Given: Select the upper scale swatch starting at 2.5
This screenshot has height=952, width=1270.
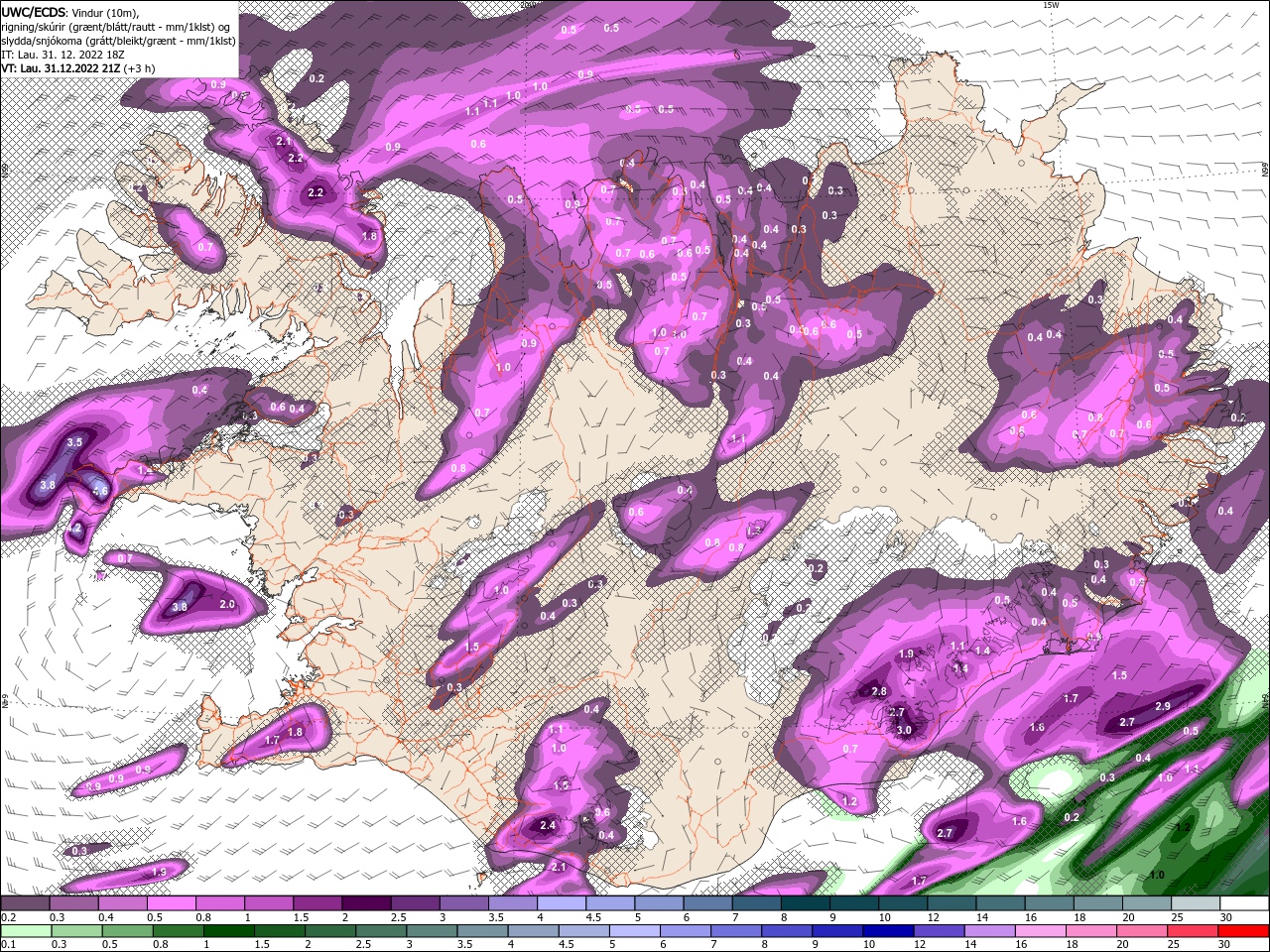Looking at the screenshot, I should click(414, 903).
